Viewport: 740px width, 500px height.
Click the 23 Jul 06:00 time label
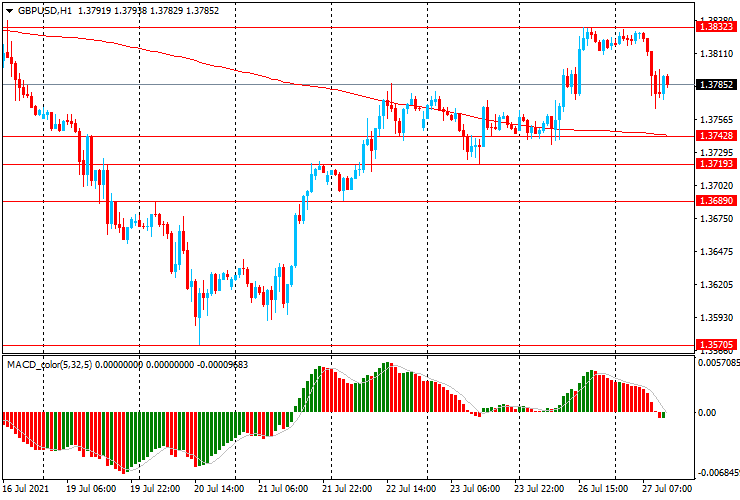click(475, 488)
